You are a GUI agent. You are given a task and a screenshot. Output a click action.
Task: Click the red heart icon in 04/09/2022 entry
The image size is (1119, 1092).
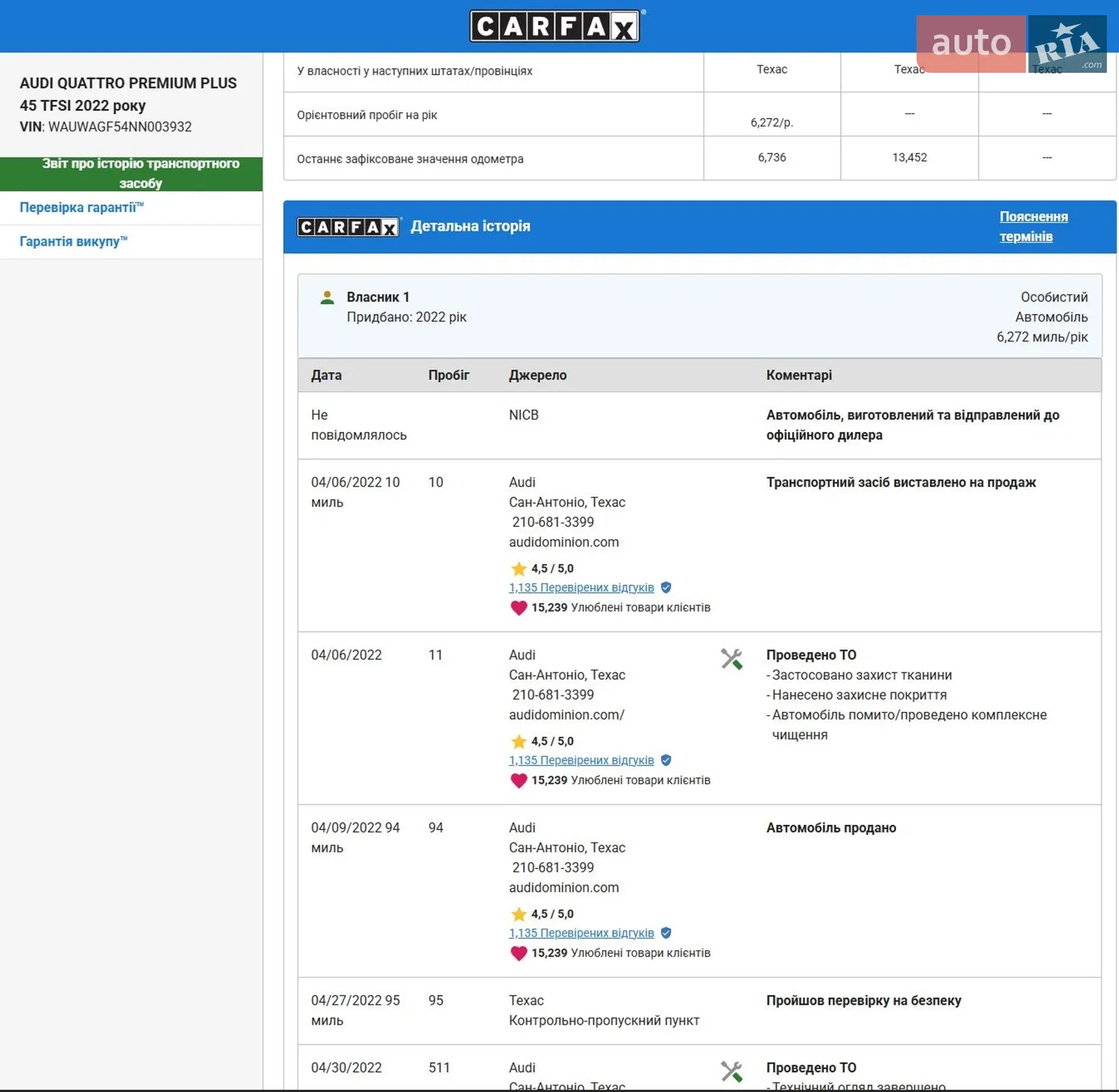pos(519,953)
